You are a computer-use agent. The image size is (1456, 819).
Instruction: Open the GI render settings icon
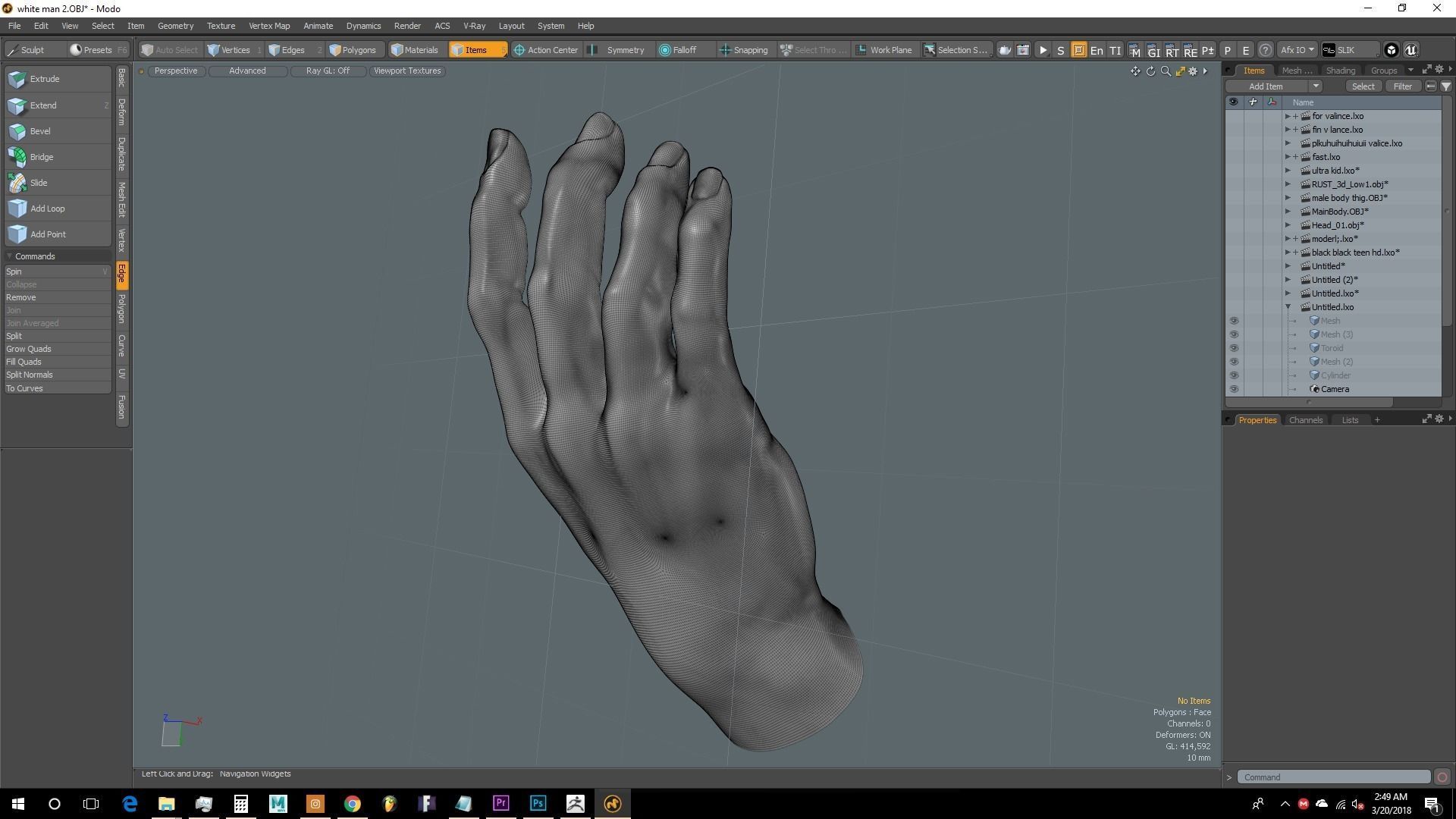1153,50
